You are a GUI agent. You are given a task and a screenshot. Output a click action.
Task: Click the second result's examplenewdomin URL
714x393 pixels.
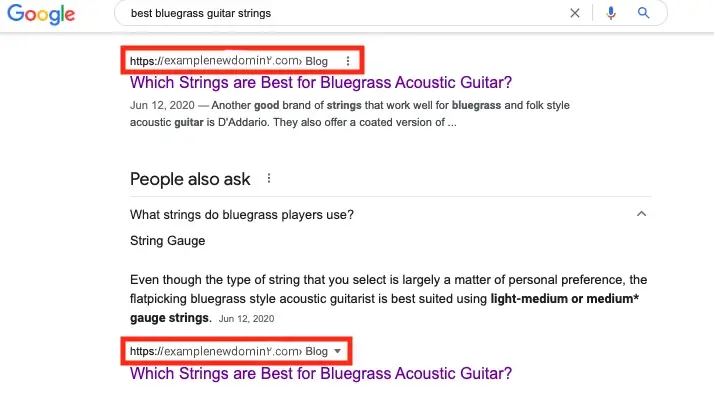click(214, 351)
